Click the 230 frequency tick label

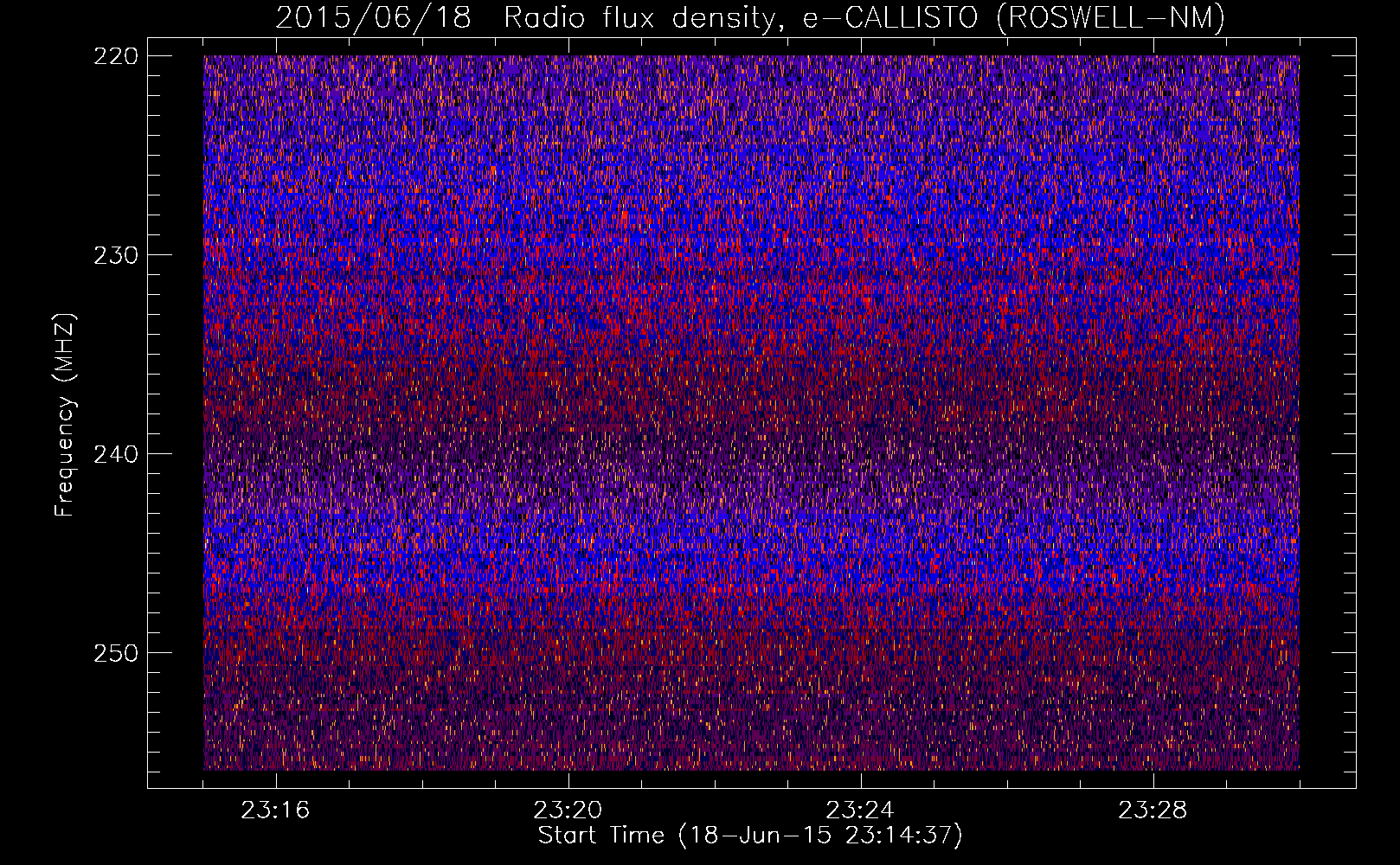[x=115, y=255]
